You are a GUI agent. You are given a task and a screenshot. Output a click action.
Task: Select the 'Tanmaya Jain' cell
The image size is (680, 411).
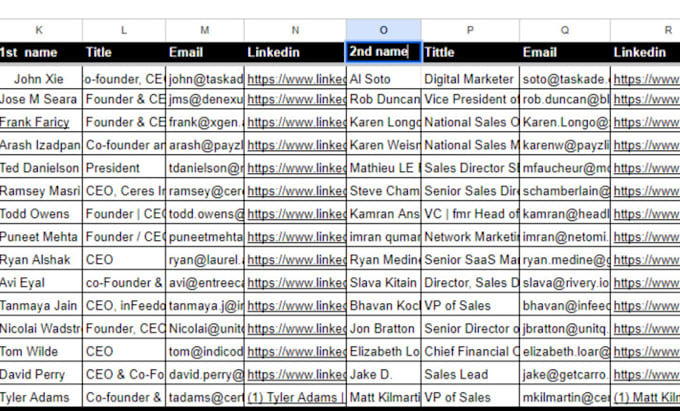point(40,306)
